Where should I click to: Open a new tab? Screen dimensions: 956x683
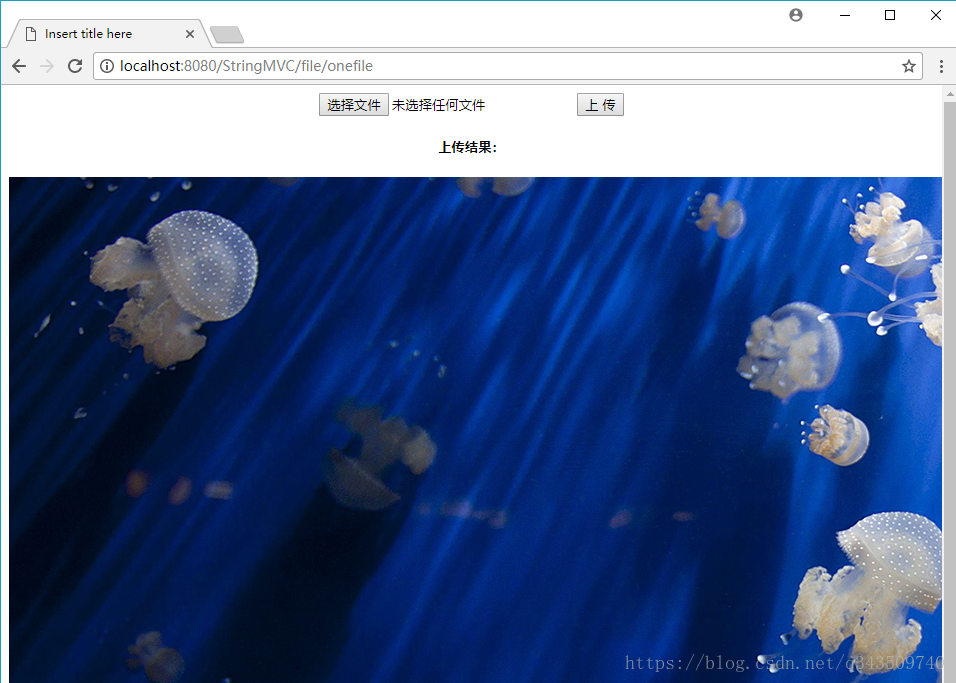click(x=227, y=35)
